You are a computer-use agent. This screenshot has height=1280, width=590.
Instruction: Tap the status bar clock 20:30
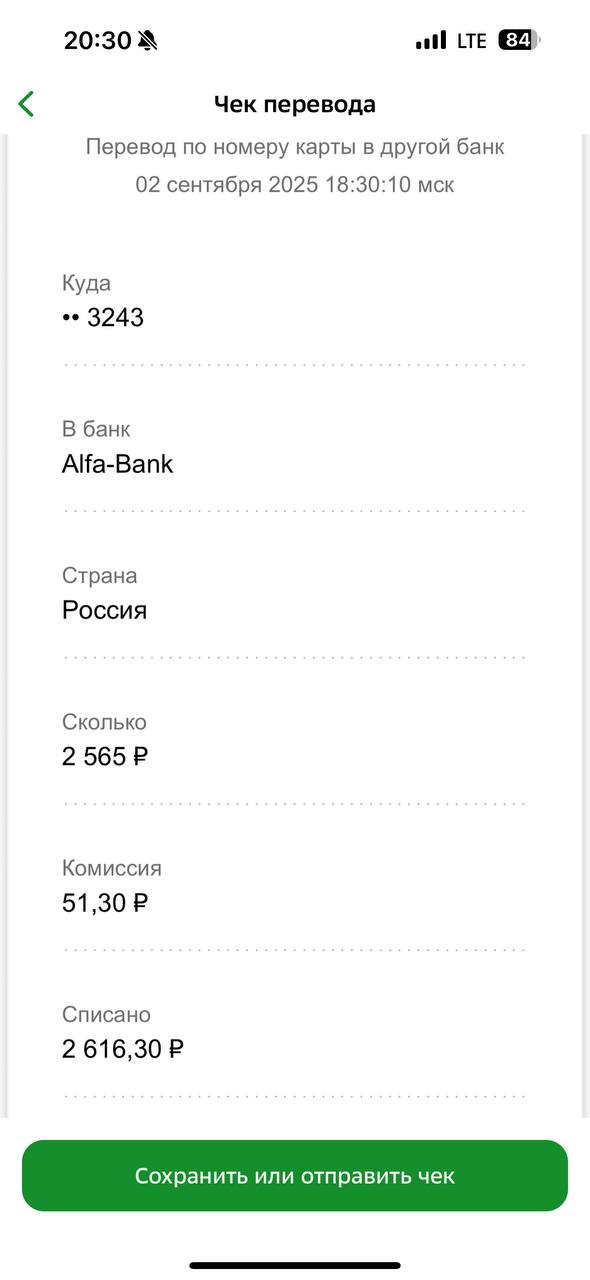(97, 40)
